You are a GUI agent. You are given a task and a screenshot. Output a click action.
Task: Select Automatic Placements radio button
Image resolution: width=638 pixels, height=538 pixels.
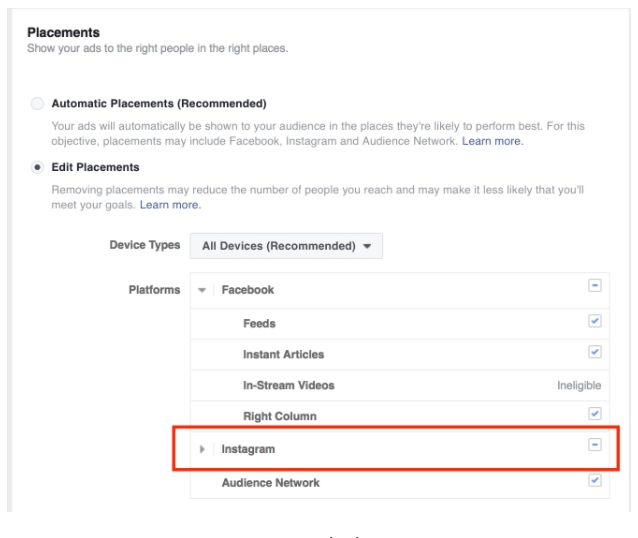click(x=38, y=103)
